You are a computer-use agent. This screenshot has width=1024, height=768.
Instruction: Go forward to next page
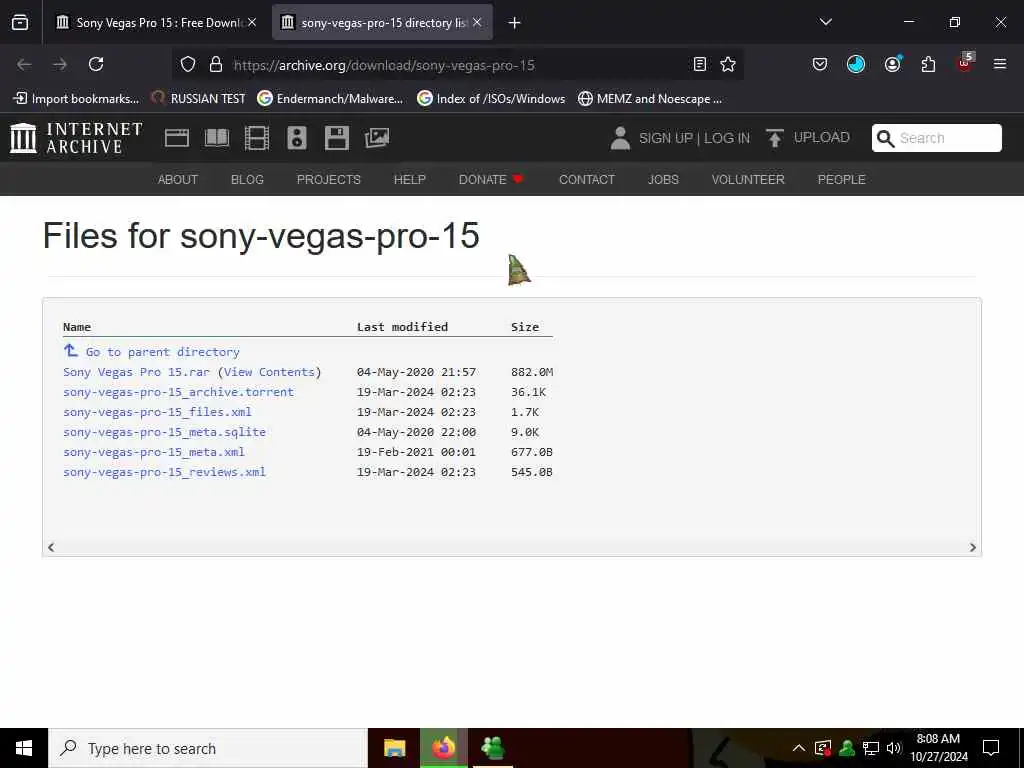[x=60, y=64]
